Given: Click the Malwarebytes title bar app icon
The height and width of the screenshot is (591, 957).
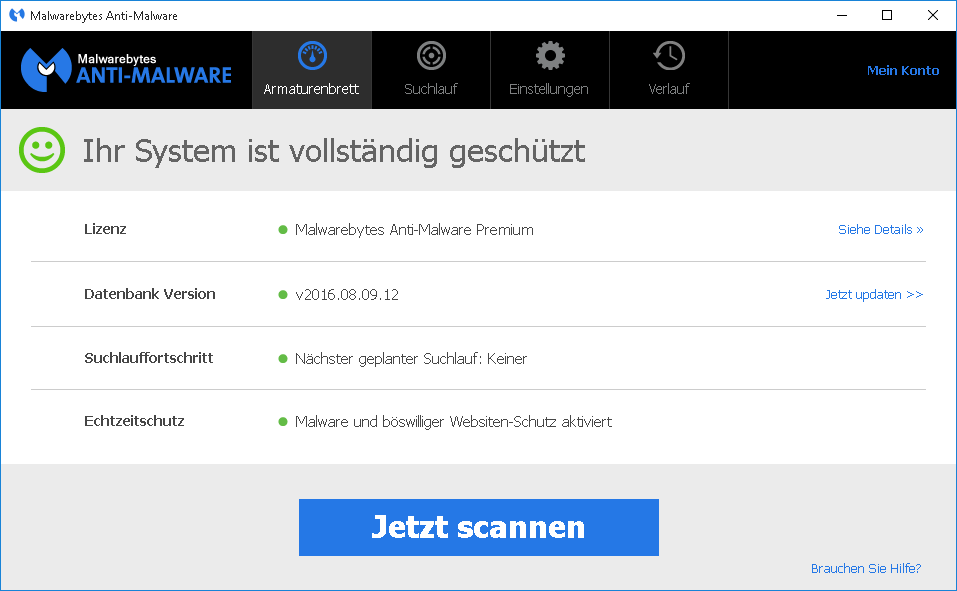Looking at the screenshot, I should click(16, 15).
